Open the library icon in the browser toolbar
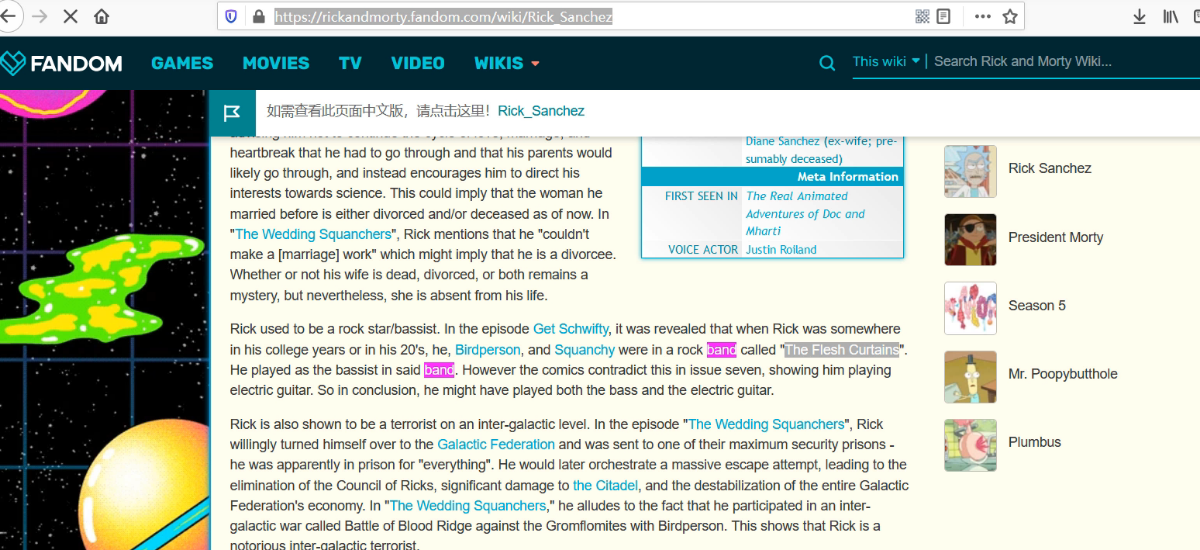This screenshot has width=1200, height=550. [1170, 17]
